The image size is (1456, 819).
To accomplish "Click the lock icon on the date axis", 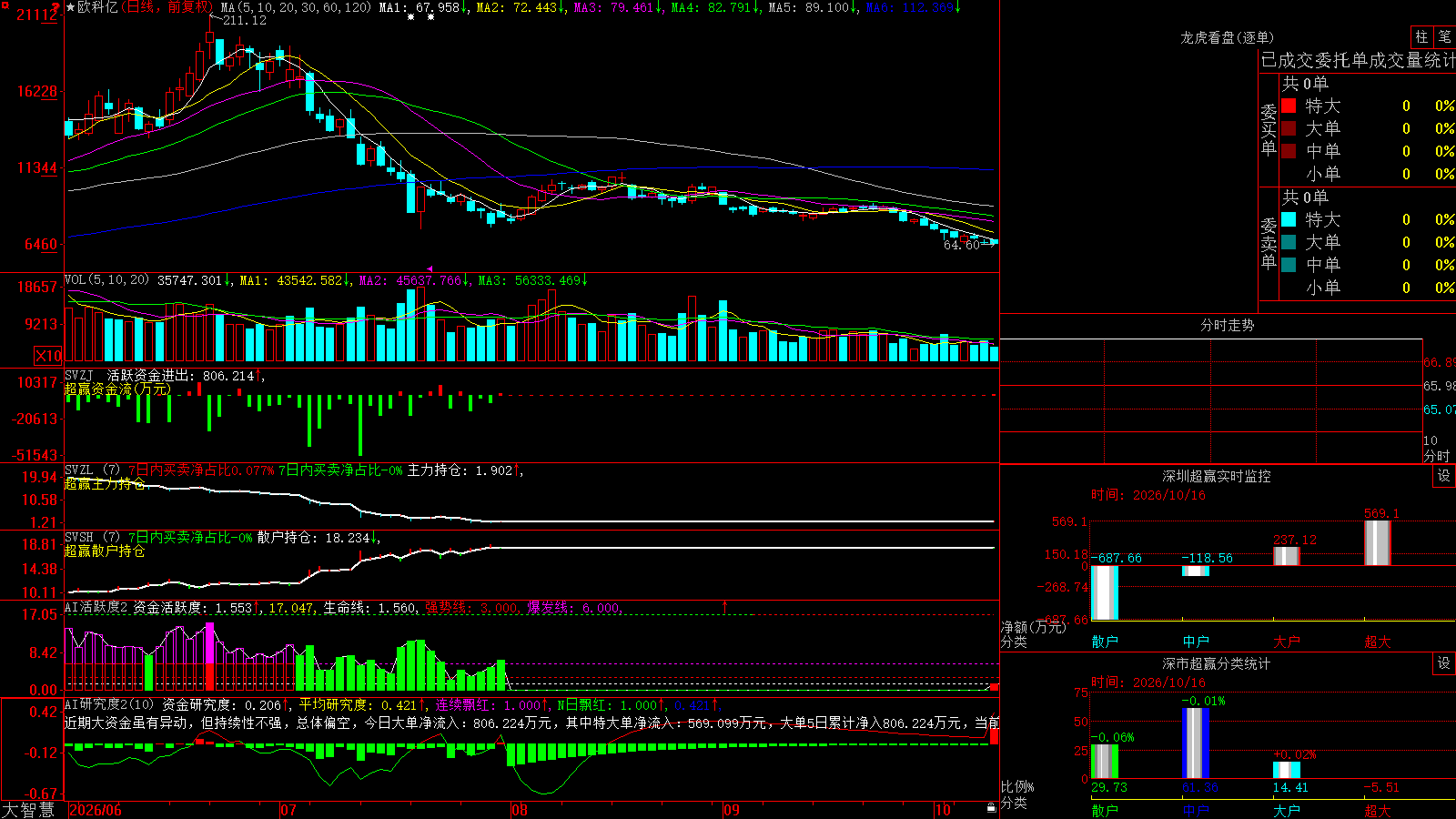I will (992, 808).
